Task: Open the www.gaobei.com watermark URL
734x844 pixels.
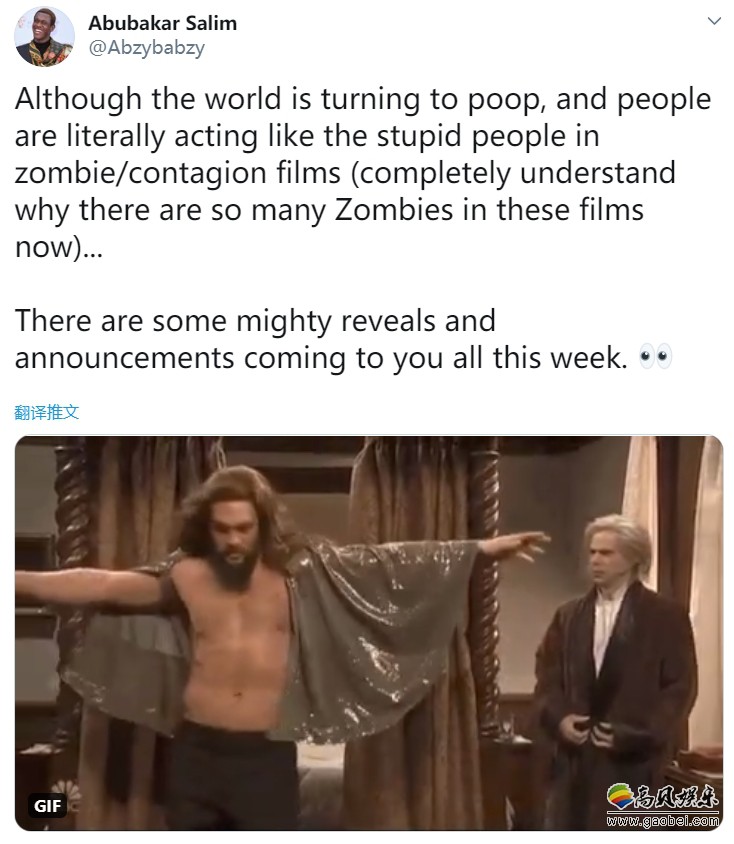Action: click(663, 820)
